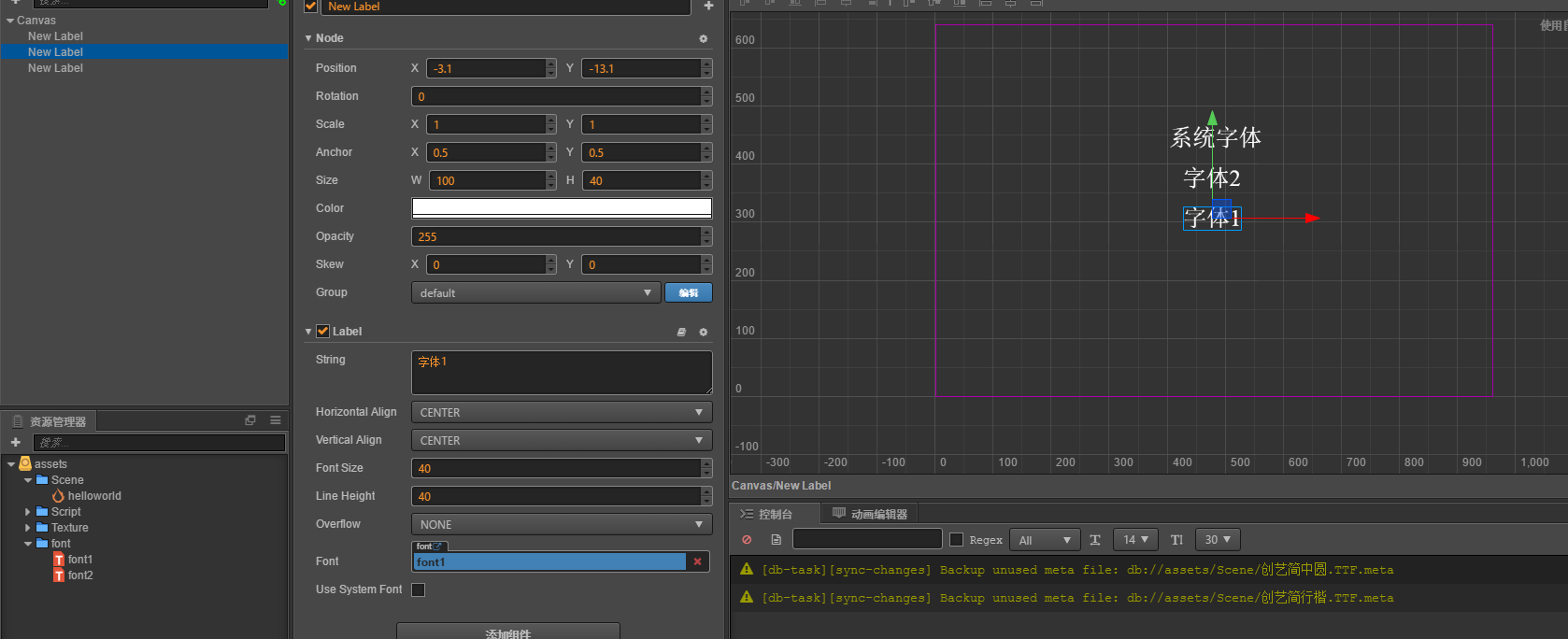Click the Font Size stepper arrows
This screenshot has height=639, width=1568.
[707, 468]
